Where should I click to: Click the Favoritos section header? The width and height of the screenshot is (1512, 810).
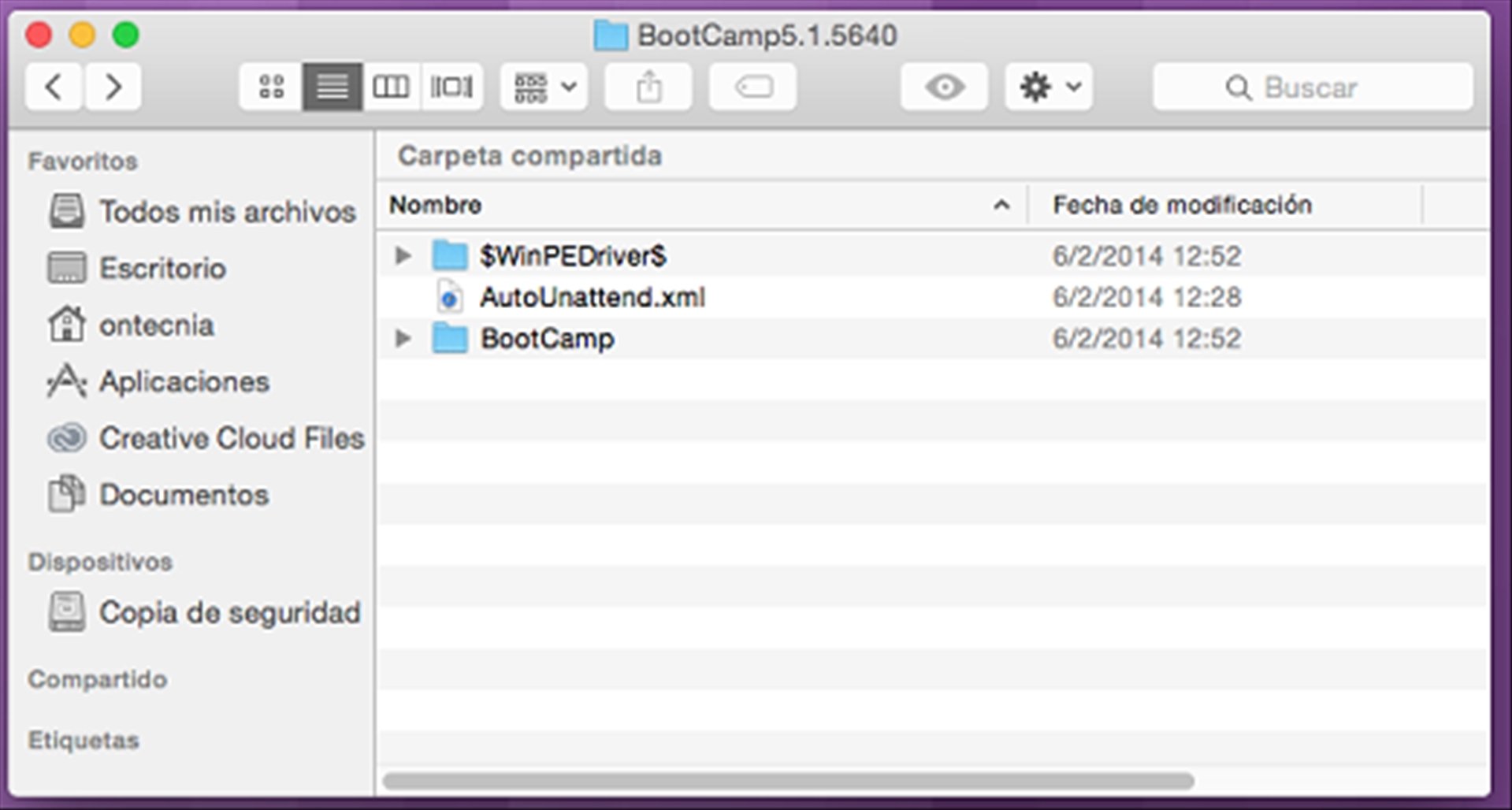pos(83,162)
